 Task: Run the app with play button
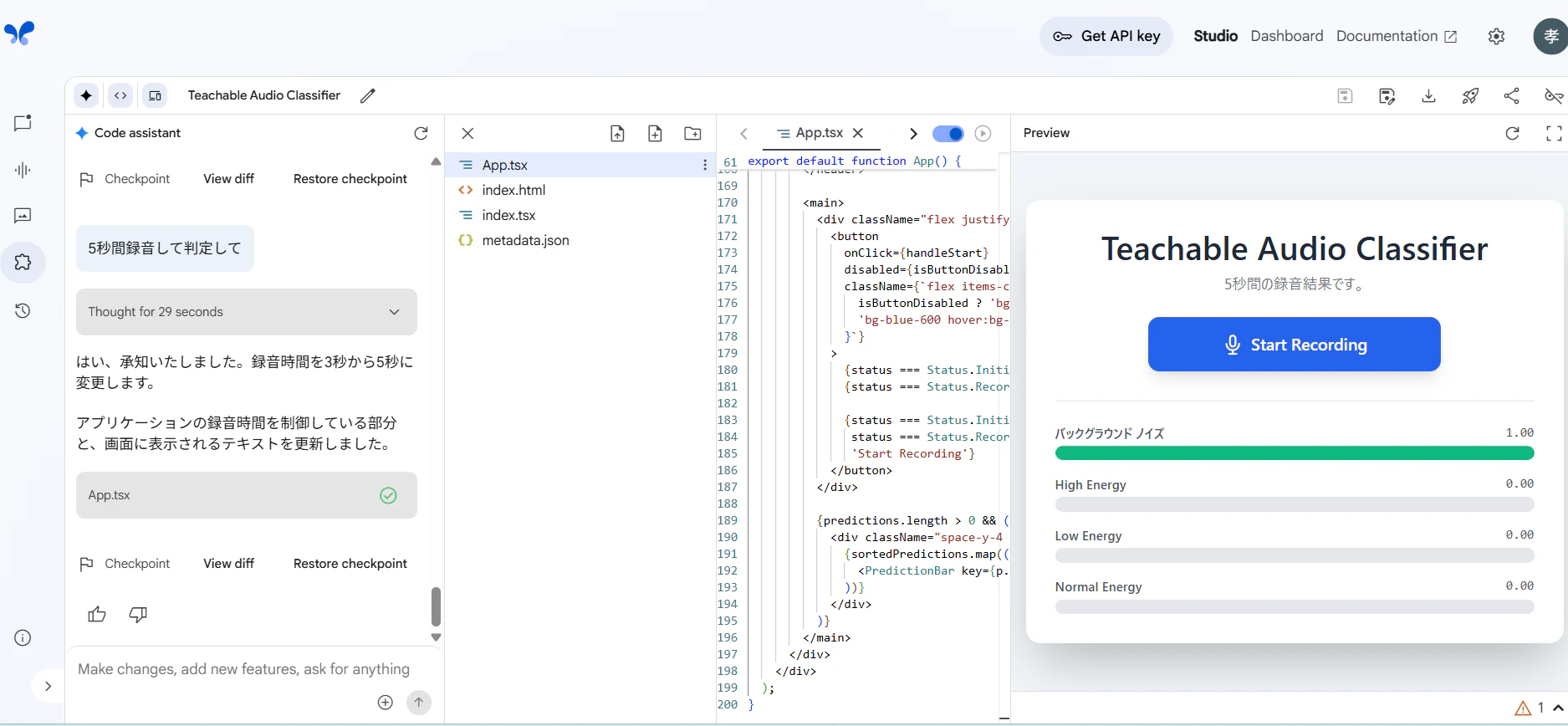click(983, 134)
